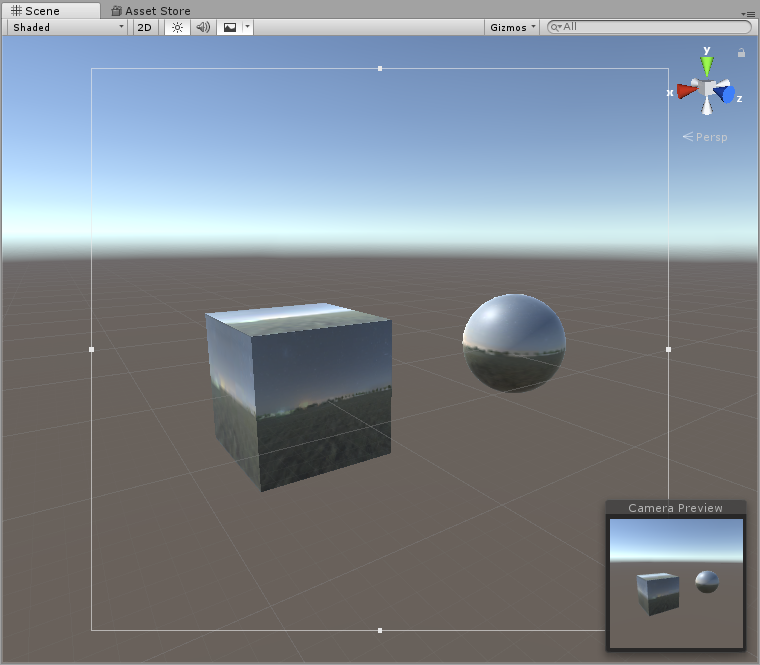Click the search magnifier mode icon

[x=555, y=27]
